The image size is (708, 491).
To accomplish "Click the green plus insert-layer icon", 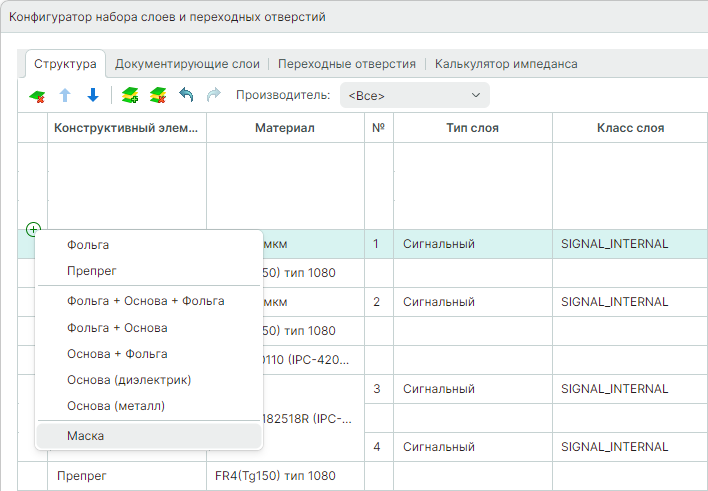I will tap(33, 230).
